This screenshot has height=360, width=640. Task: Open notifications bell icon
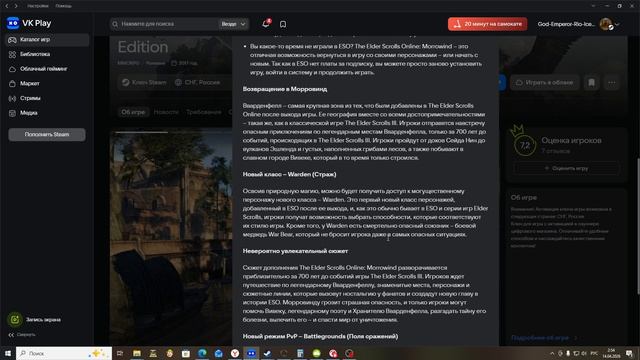click(266, 24)
